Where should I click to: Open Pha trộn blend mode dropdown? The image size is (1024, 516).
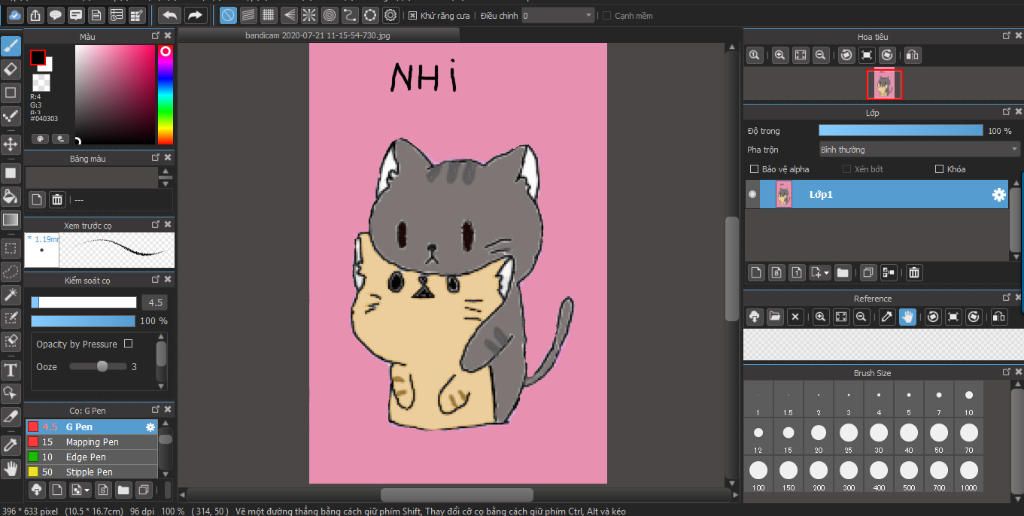click(919, 150)
